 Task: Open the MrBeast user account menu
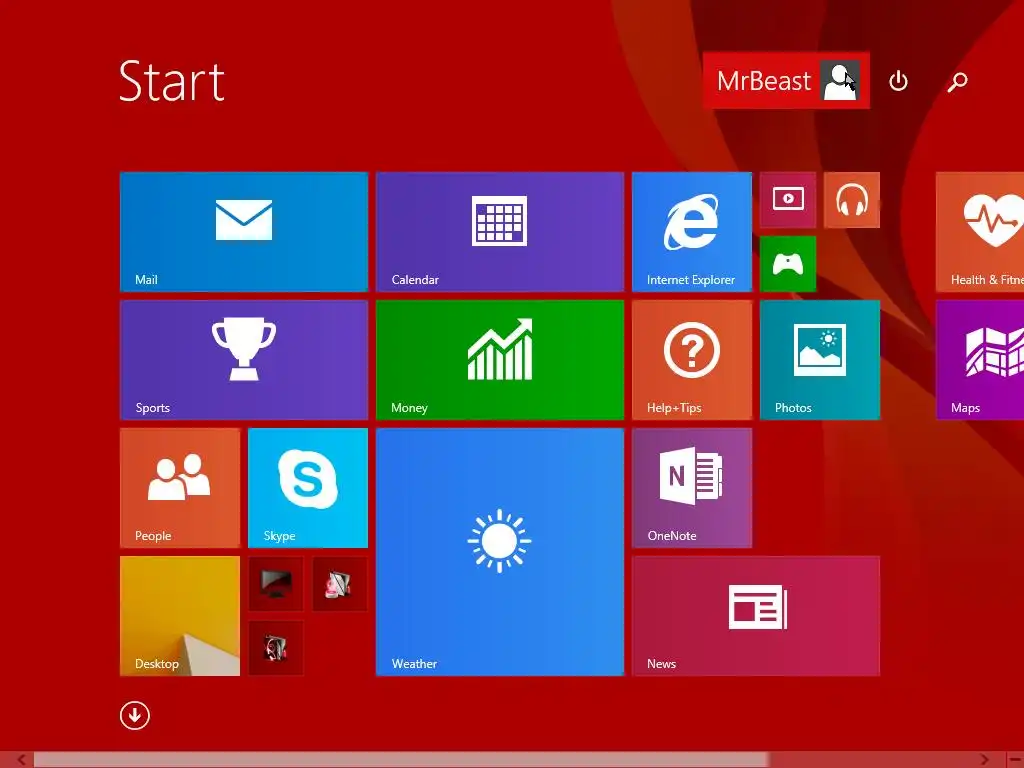click(786, 81)
